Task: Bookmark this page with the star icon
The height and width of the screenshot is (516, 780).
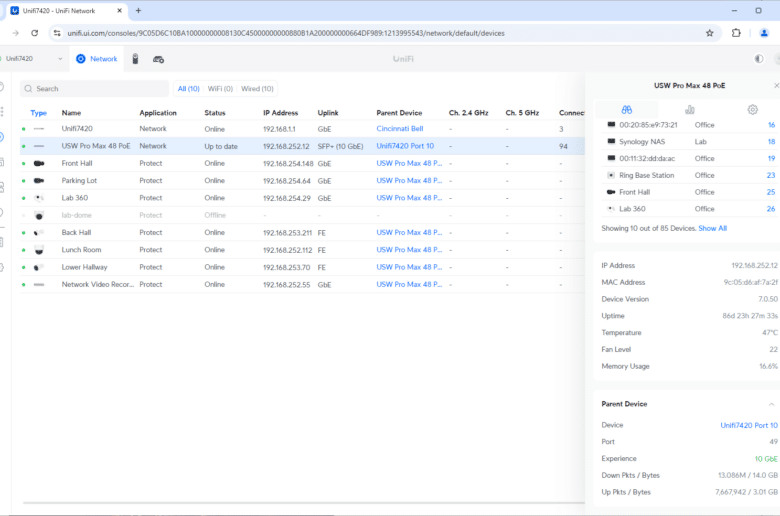Action: (x=709, y=33)
